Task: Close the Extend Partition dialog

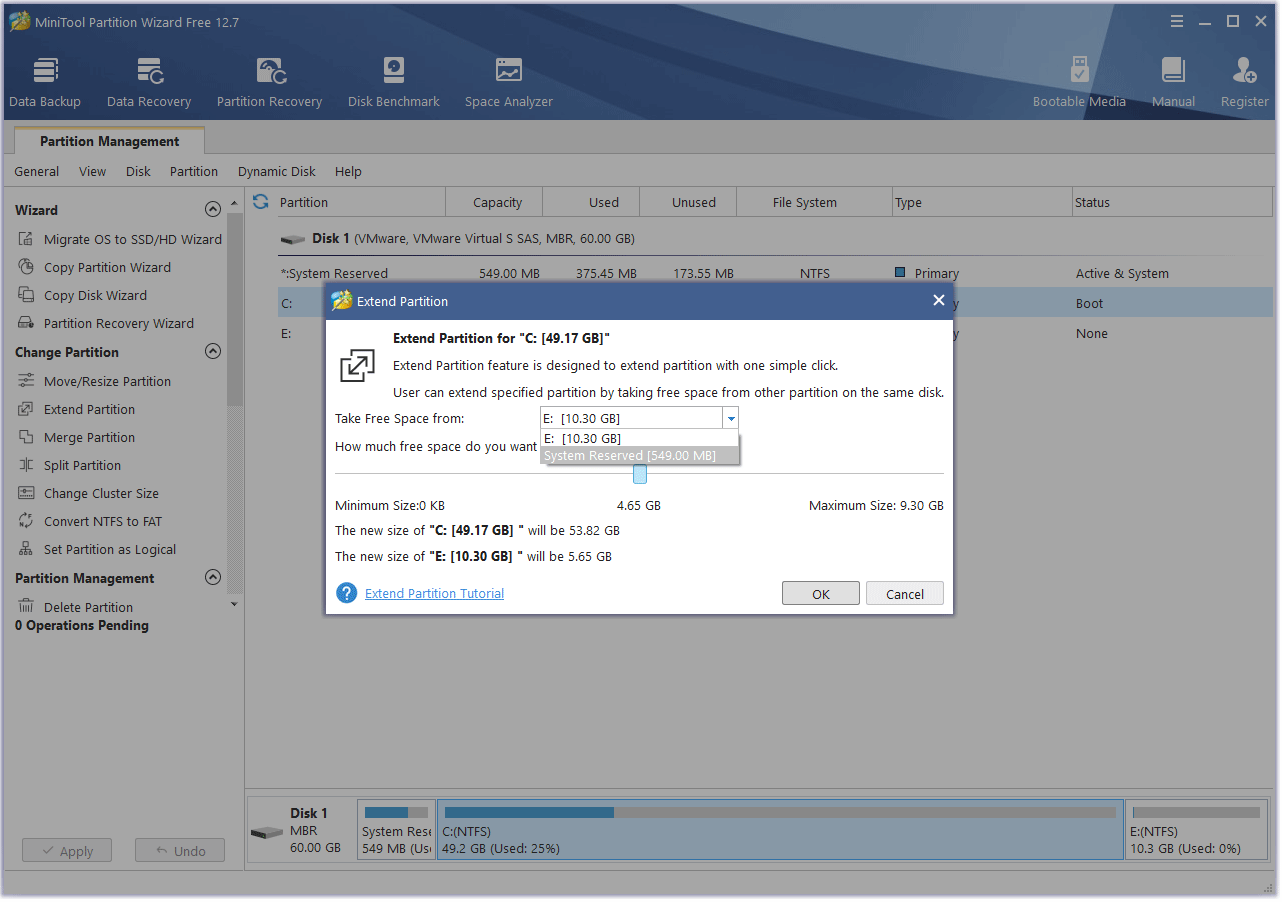Action: coord(938,300)
